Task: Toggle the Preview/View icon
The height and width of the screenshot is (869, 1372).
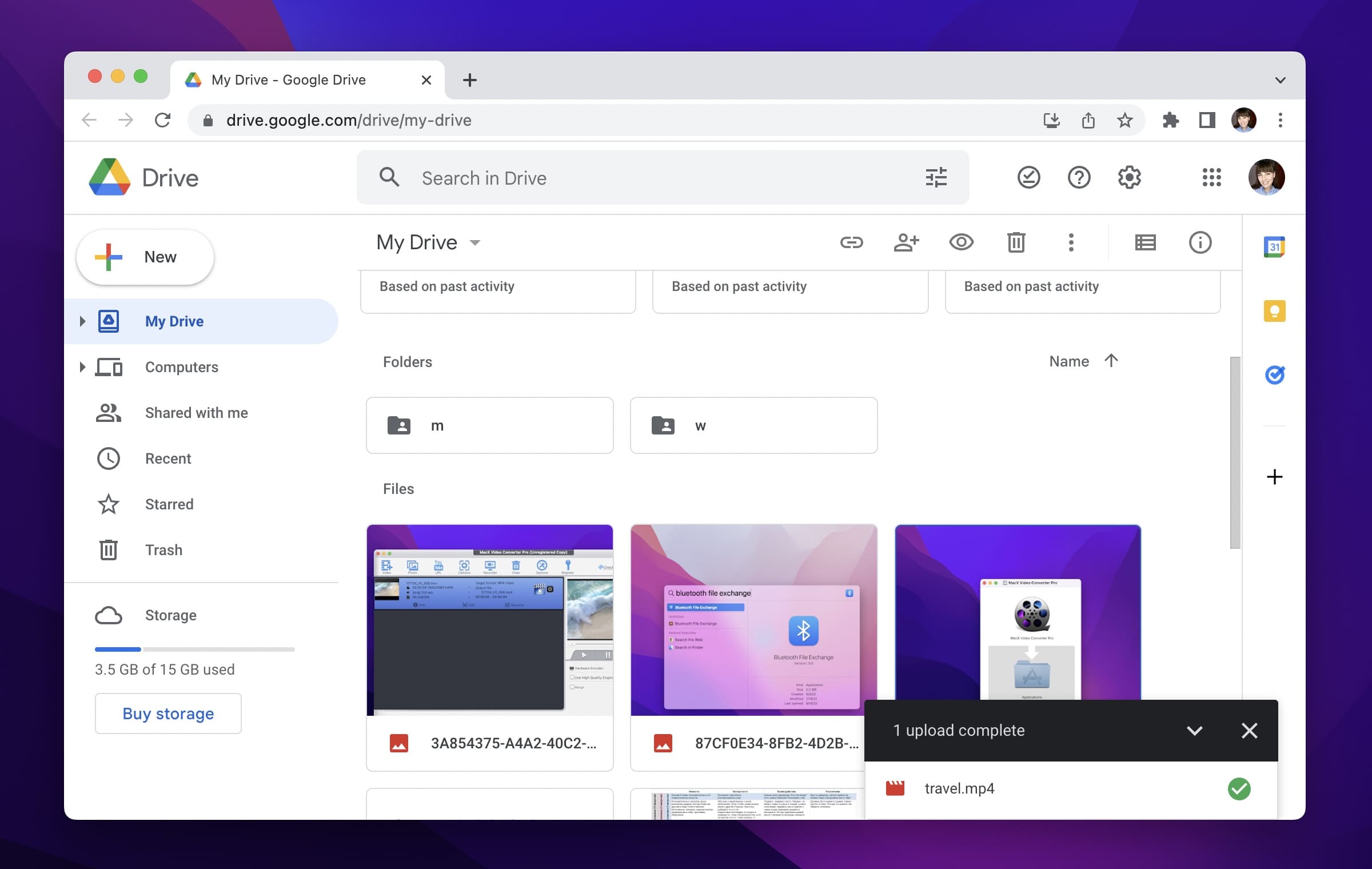Action: click(961, 241)
